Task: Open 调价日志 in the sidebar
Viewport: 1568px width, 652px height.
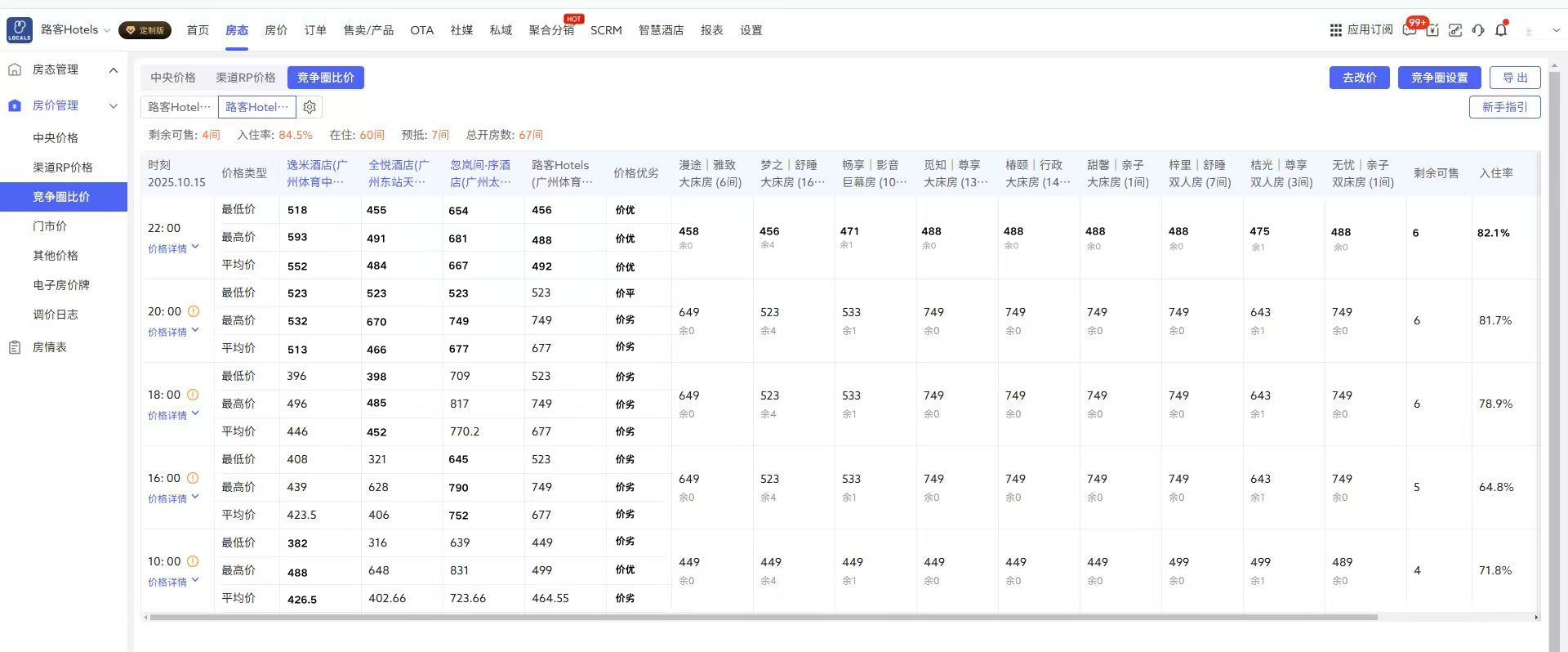Action: (56, 315)
